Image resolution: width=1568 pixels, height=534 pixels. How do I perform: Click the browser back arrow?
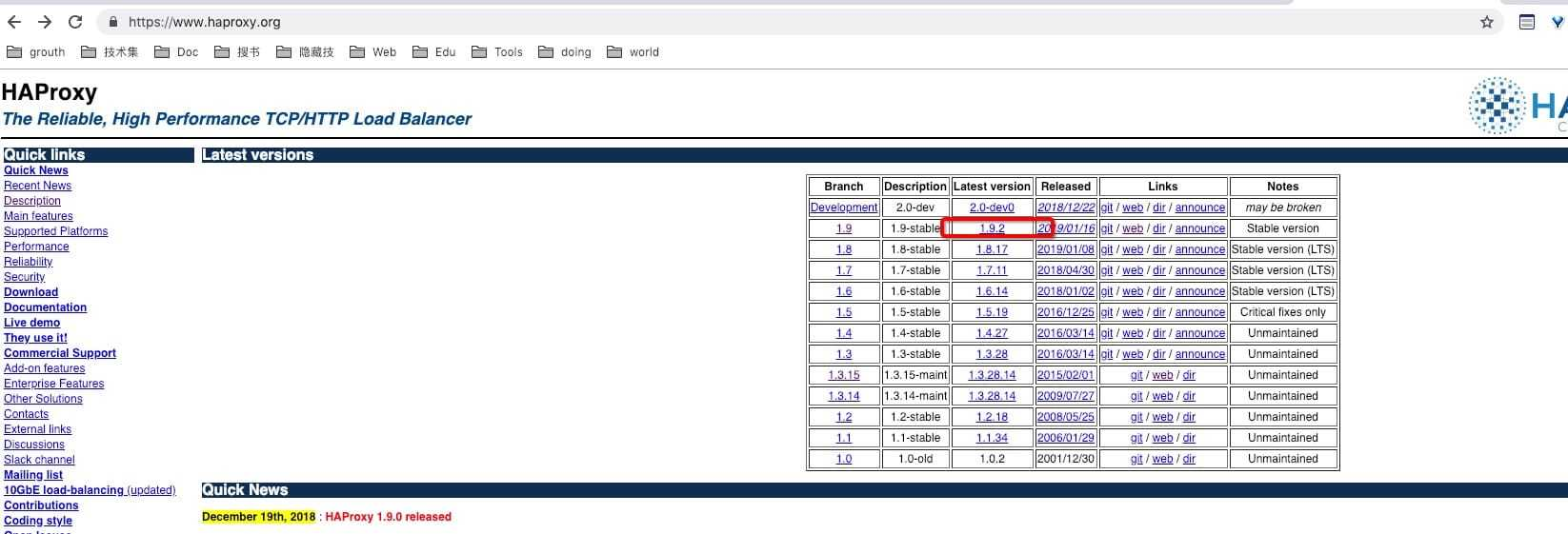14,22
